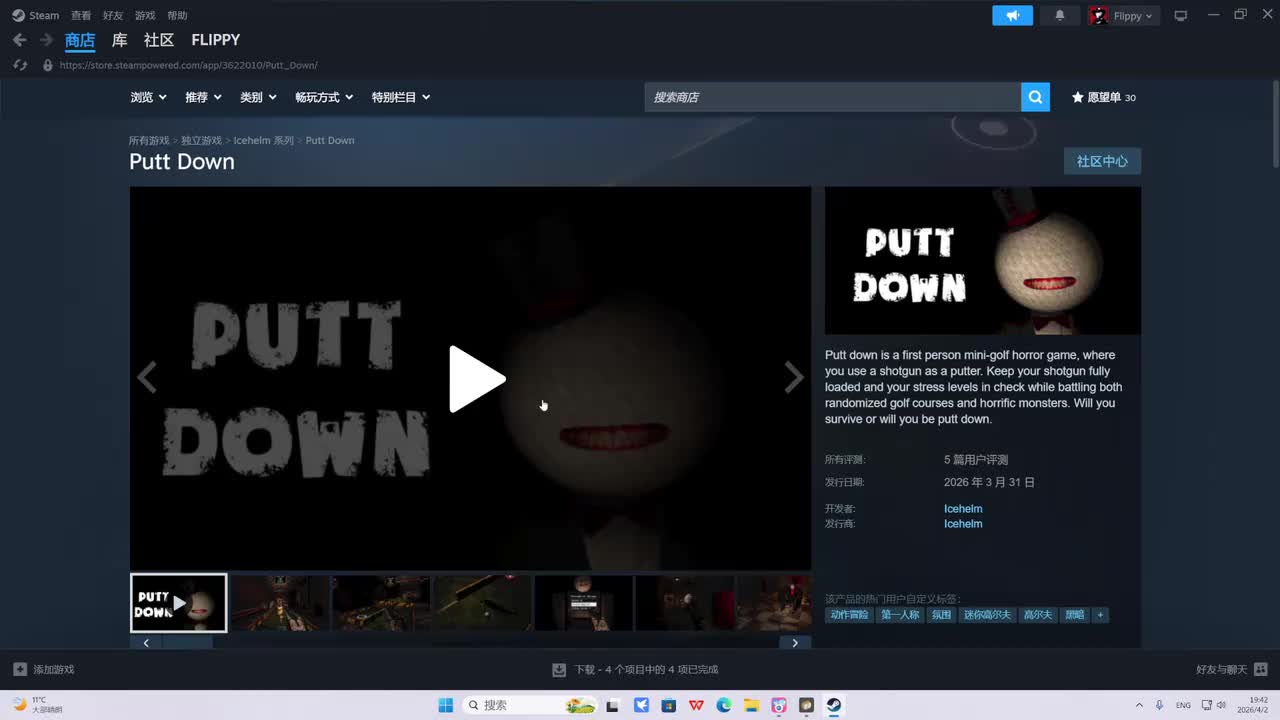Screen dimensions: 1280x720
Task: Open the Friends & Chat icon
Action: tap(1259, 669)
